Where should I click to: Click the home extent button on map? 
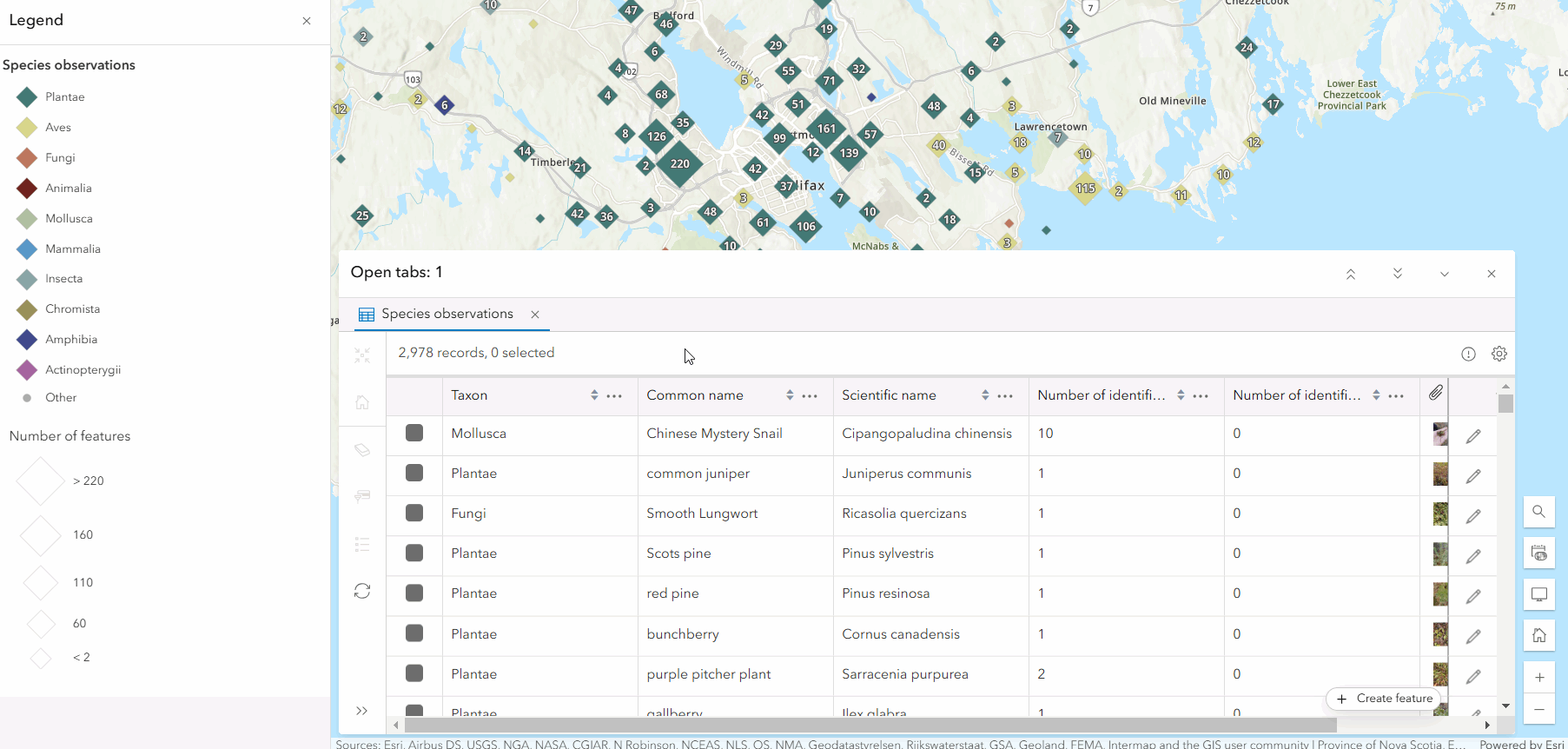coord(1538,636)
